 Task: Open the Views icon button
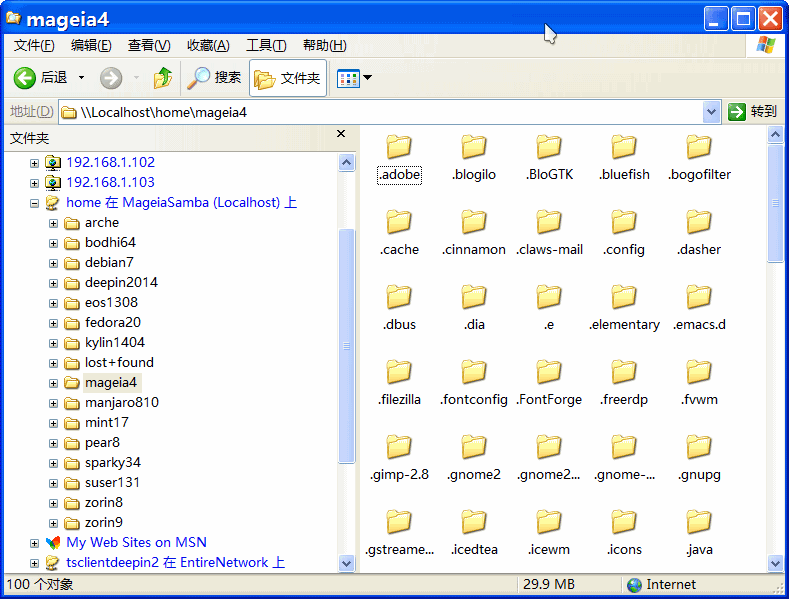click(x=348, y=78)
